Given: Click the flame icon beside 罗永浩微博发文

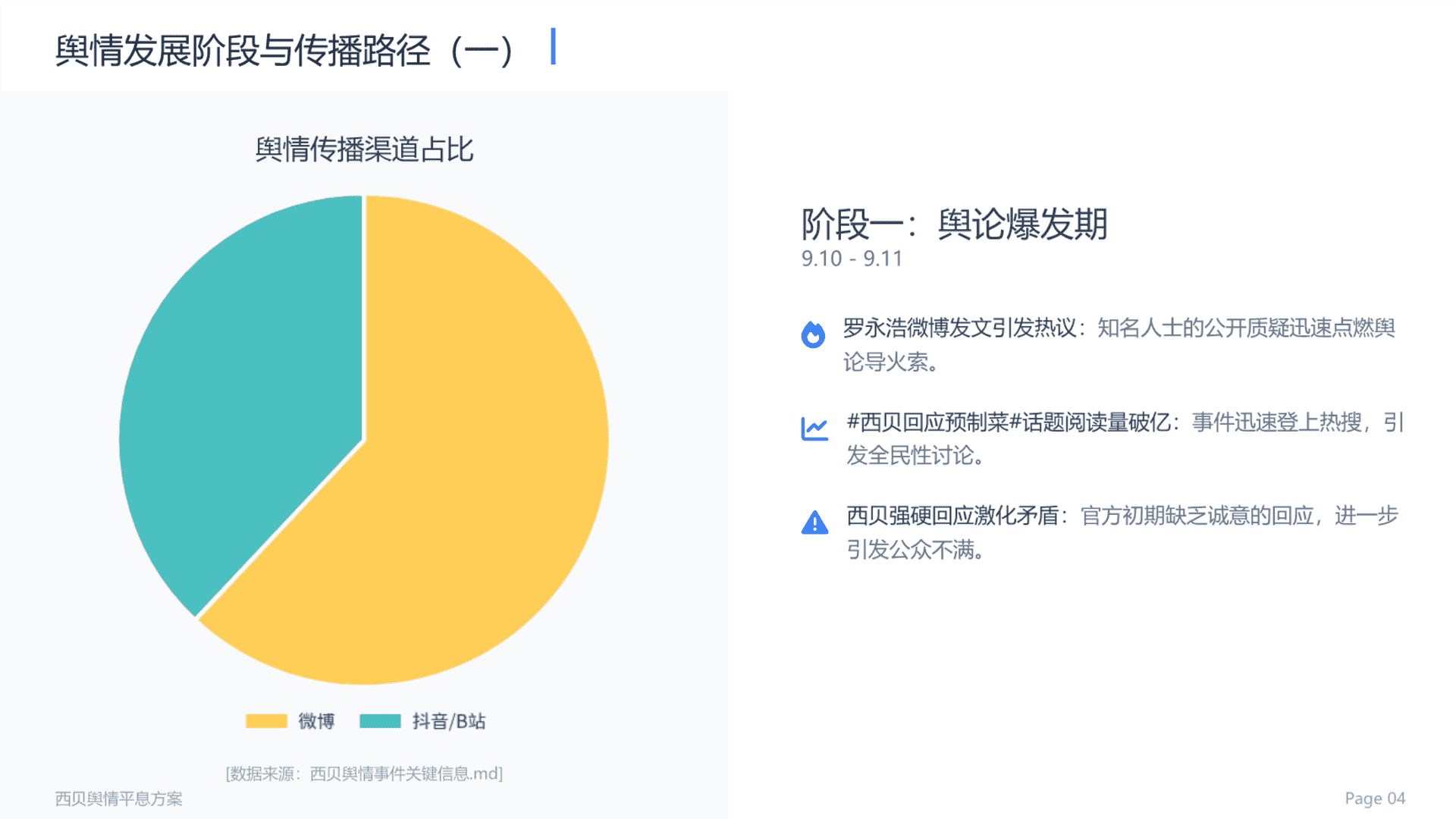Looking at the screenshot, I should click(813, 334).
